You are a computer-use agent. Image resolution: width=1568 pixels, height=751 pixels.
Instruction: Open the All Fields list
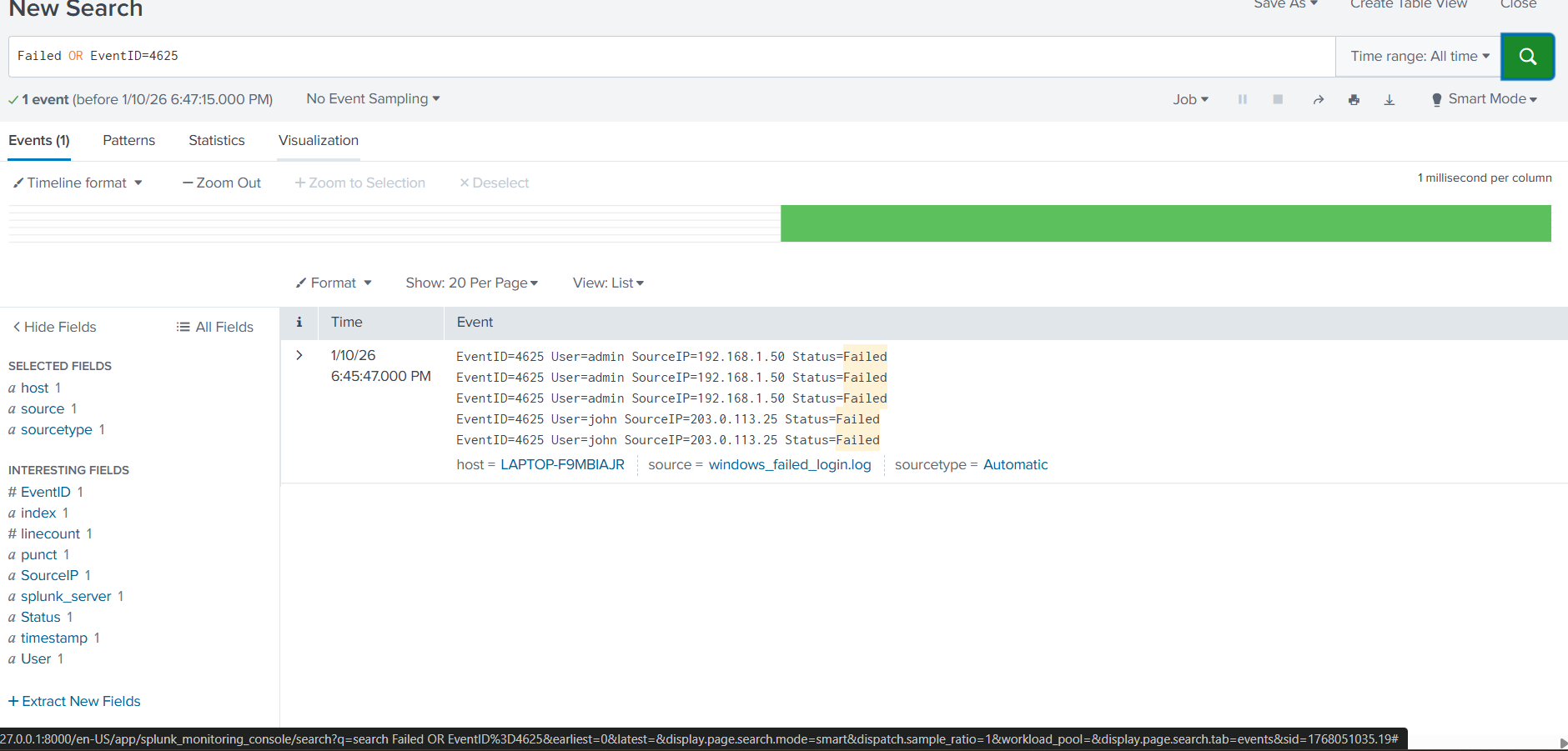tap(215, 327)
